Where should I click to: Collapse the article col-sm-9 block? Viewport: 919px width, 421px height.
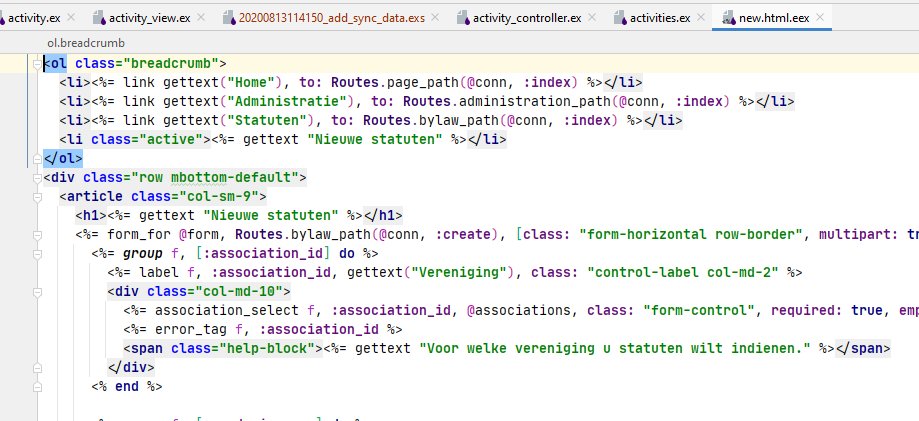coord(38,196)
